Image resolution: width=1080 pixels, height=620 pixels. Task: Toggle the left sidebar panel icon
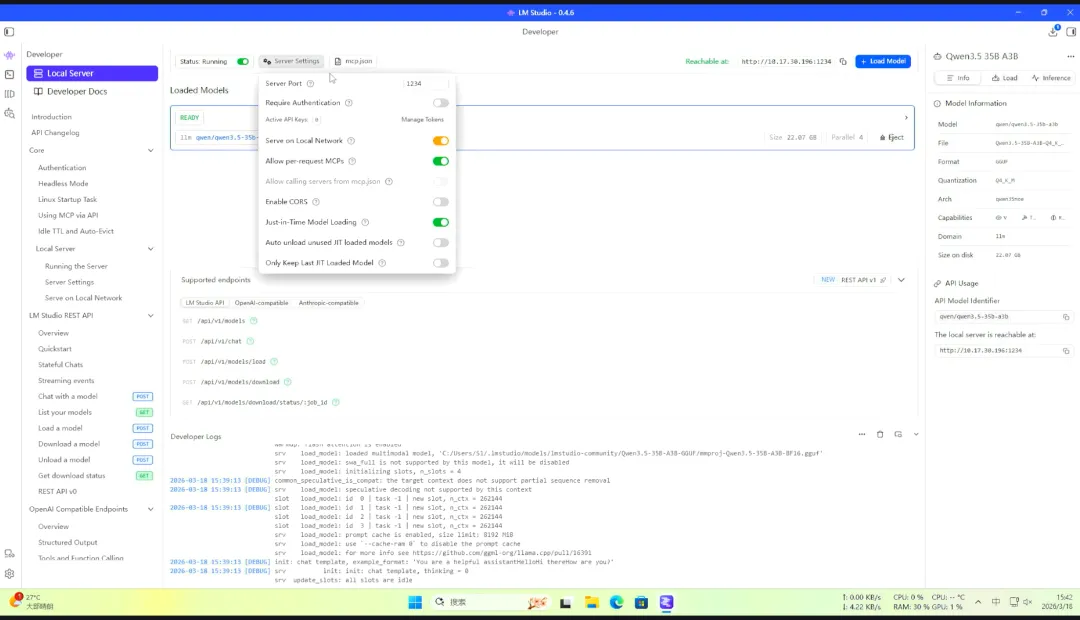[x=9, y=32]
